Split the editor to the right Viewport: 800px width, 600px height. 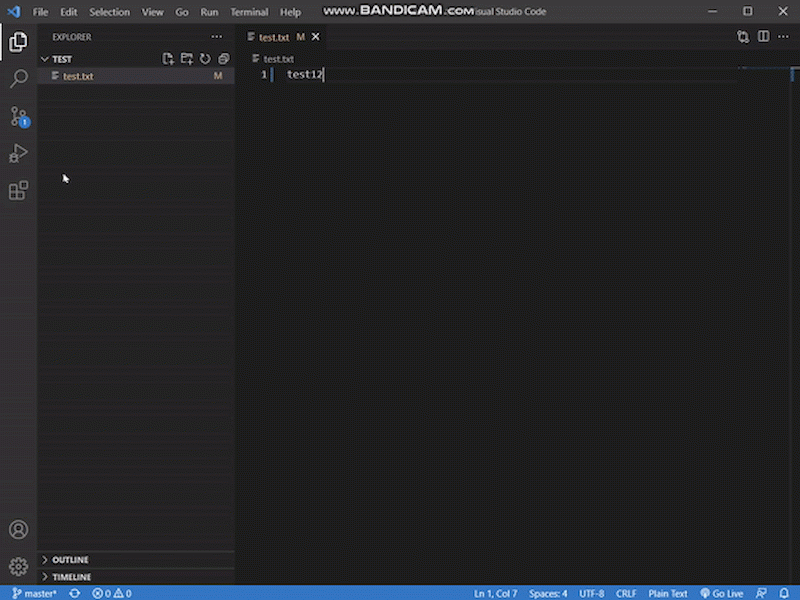tap(764, 36)
